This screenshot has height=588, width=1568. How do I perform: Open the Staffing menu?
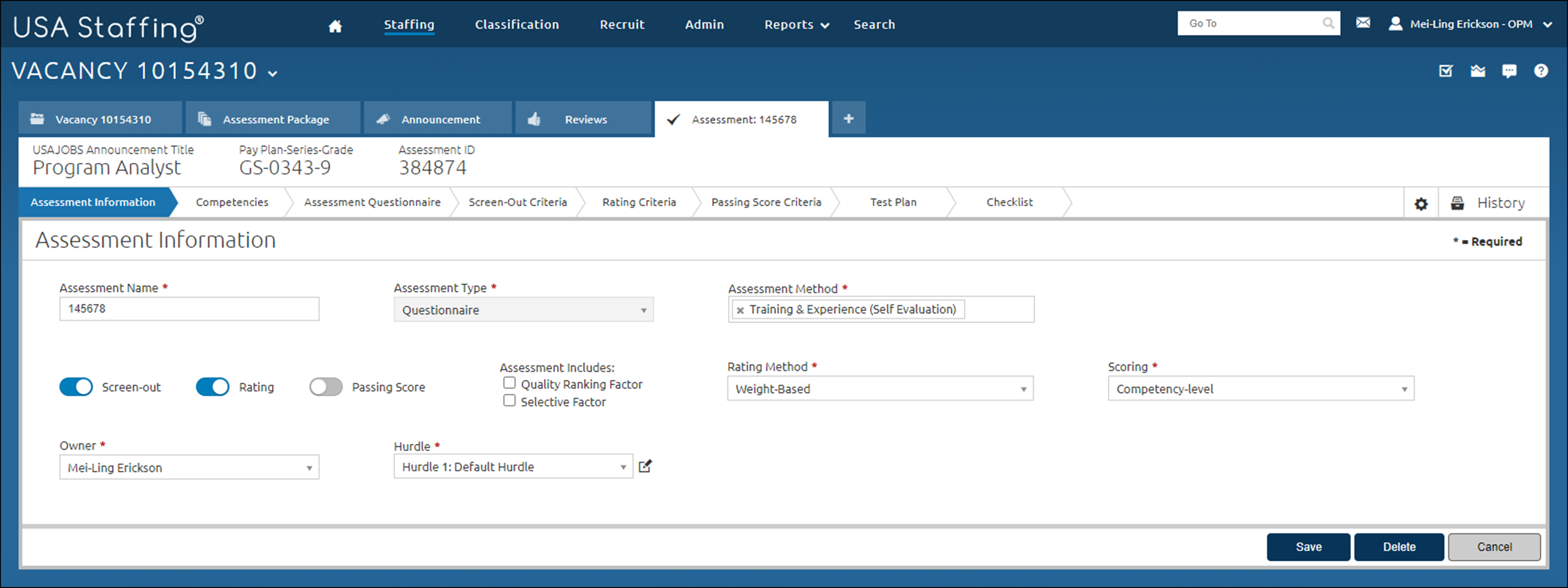(409, 25)
